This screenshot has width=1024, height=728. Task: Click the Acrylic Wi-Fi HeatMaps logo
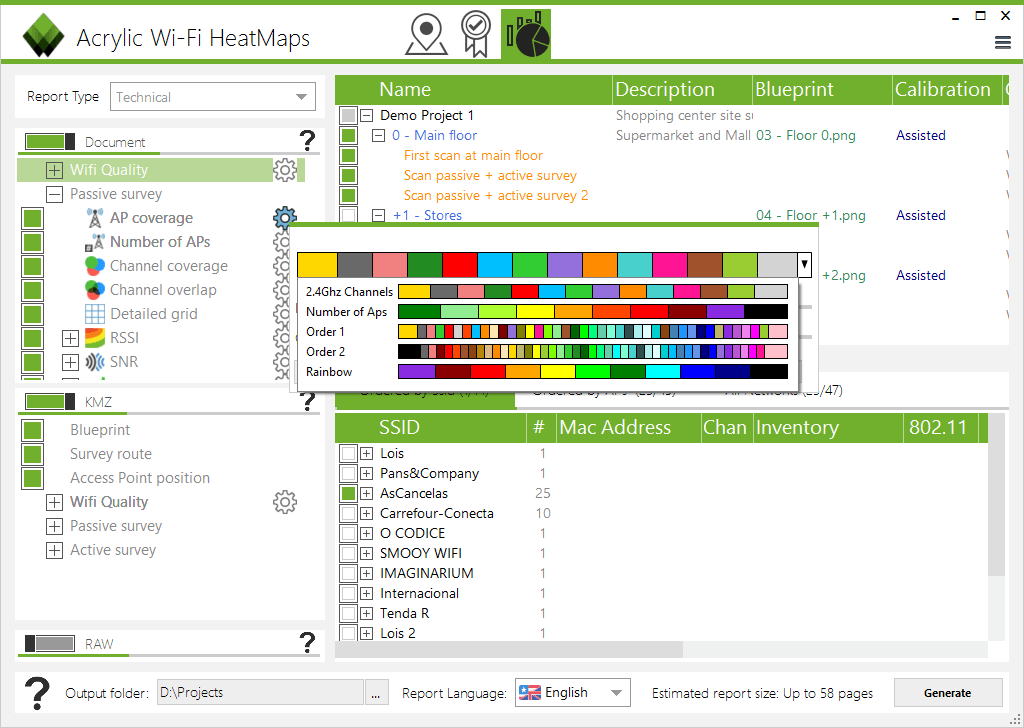coord(43,36)
